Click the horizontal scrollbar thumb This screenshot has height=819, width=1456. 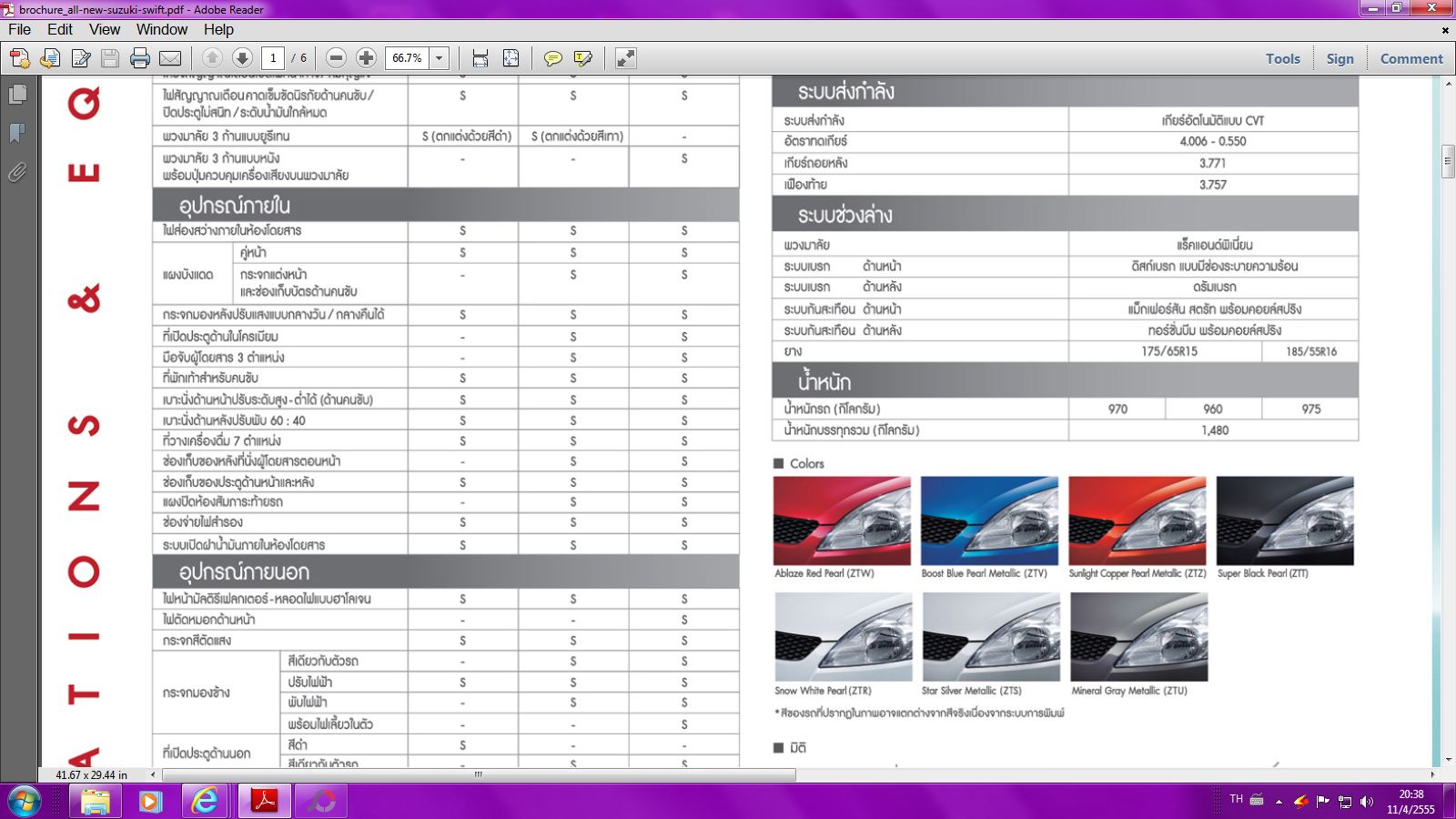click(479, 775)
